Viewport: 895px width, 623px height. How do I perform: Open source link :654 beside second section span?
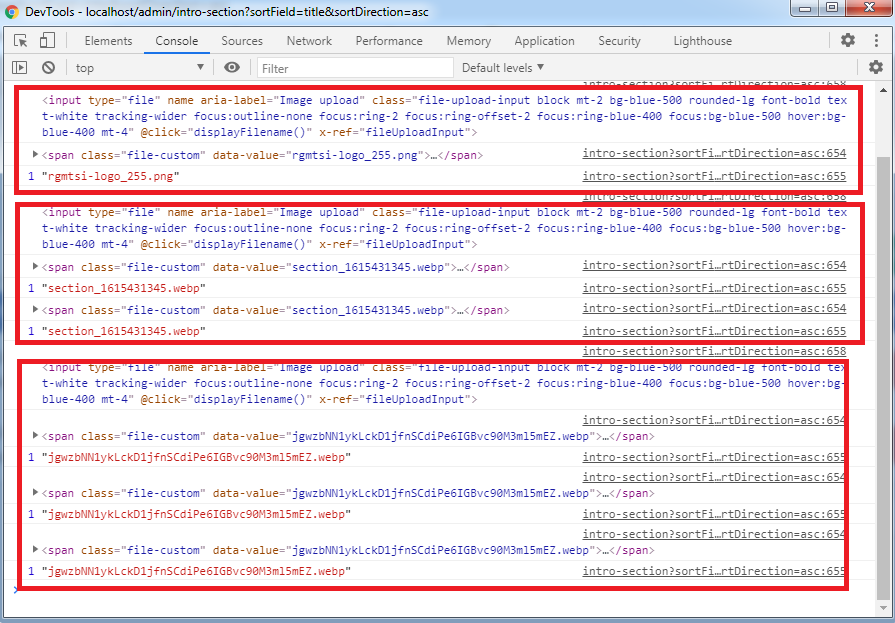click(714, 308)
